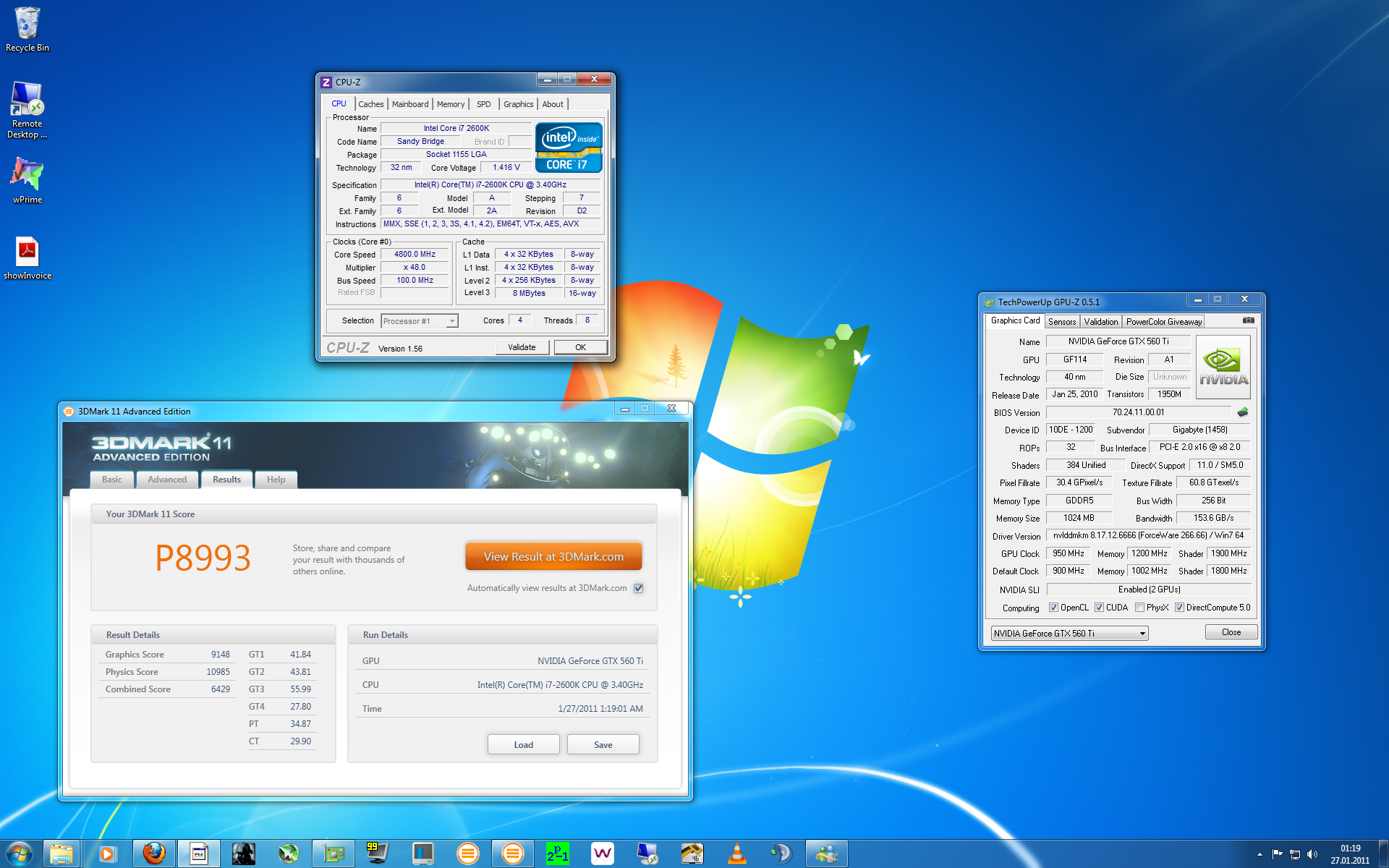
Task: Open Windows Explorer from the taskbar
Action: click(x=61, y=854)
